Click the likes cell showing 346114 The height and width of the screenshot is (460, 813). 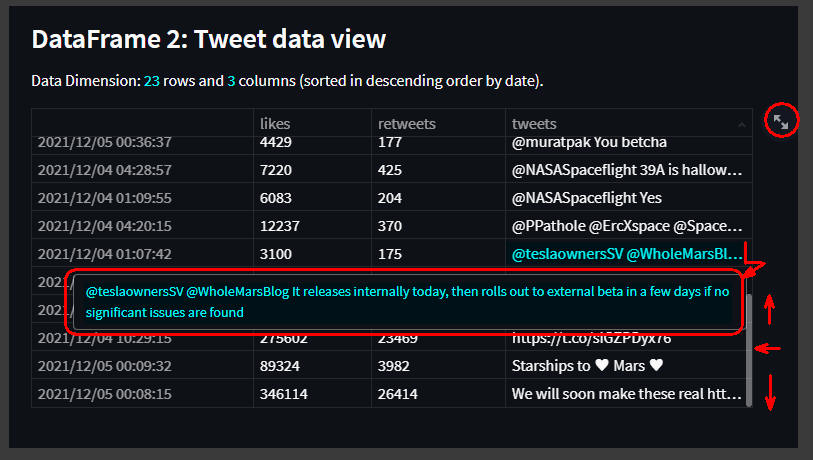[312, 394]
